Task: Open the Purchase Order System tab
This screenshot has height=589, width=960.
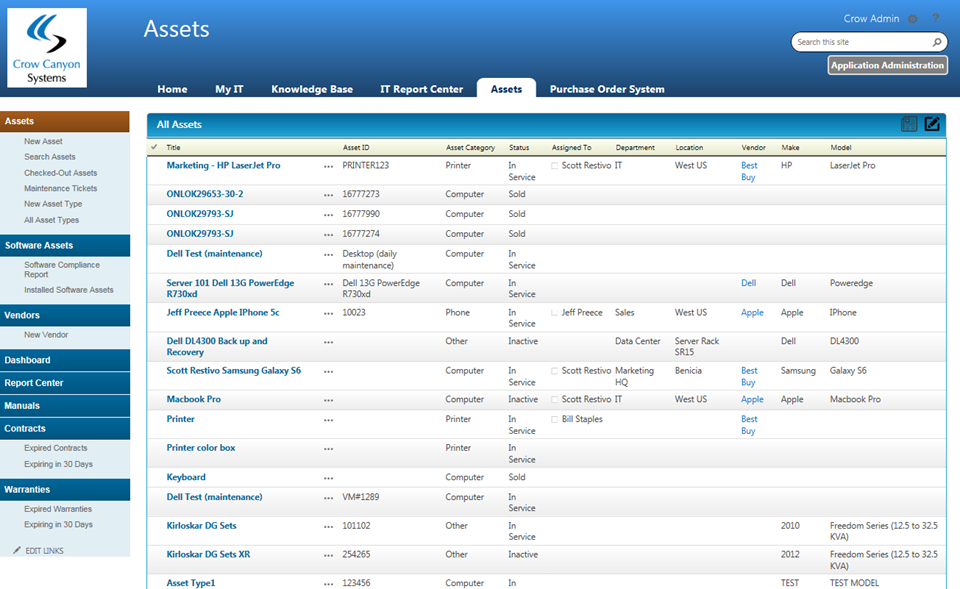Action: pos(607,89)
